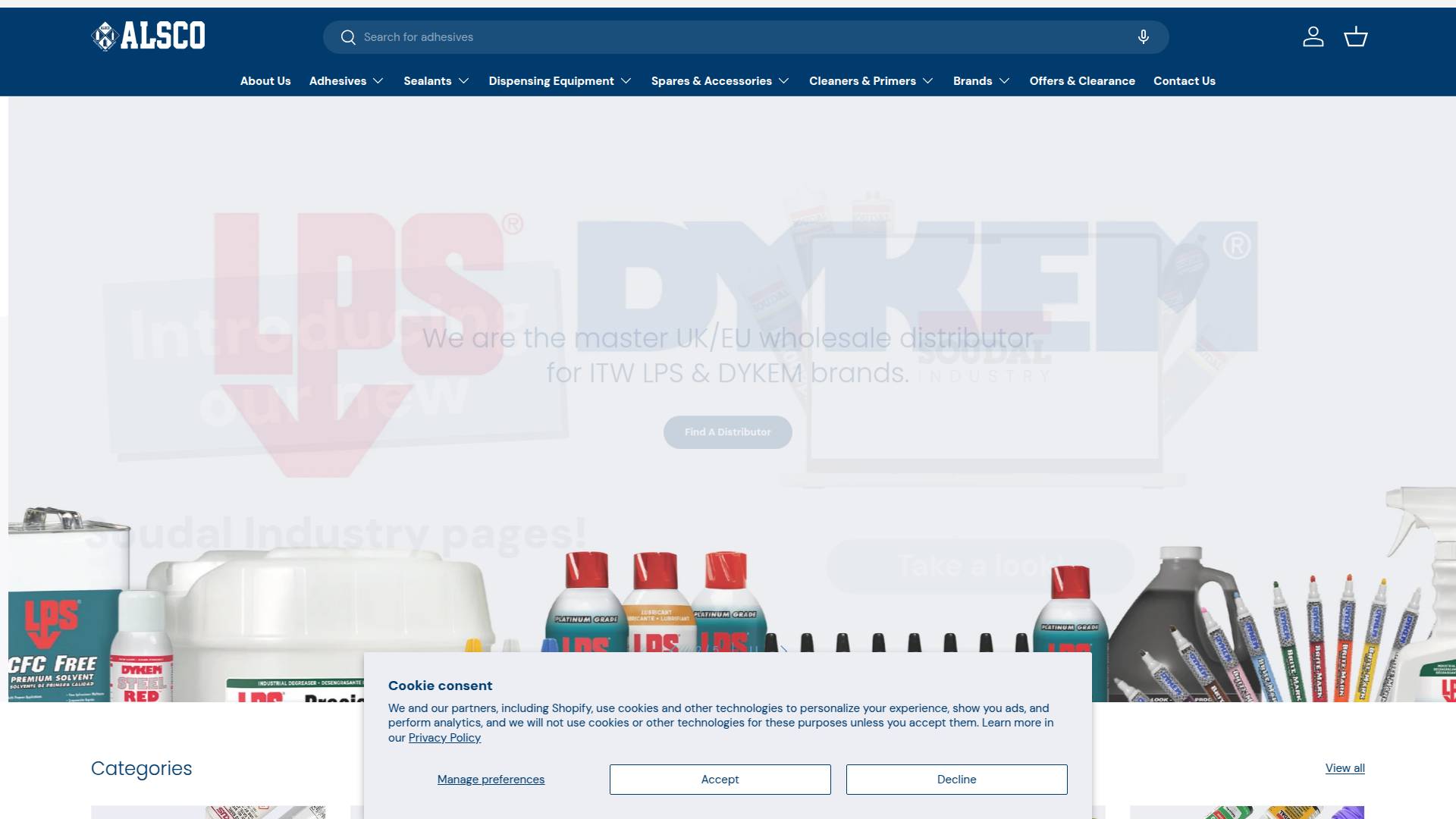This screenshot has width=1456, height=819.
Task: Open Cleaners & Primers dropdown
Action: point(871,81)
